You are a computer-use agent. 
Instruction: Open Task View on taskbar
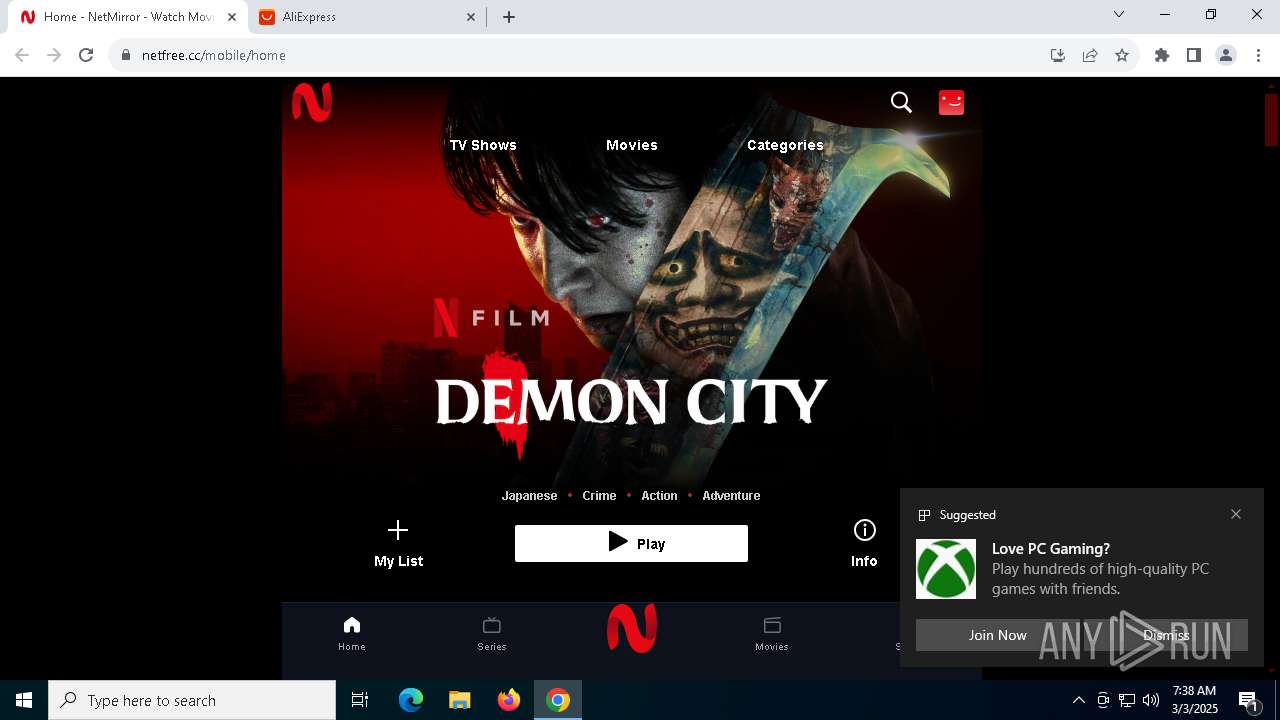pyautogui.click(x=360, y=700)
